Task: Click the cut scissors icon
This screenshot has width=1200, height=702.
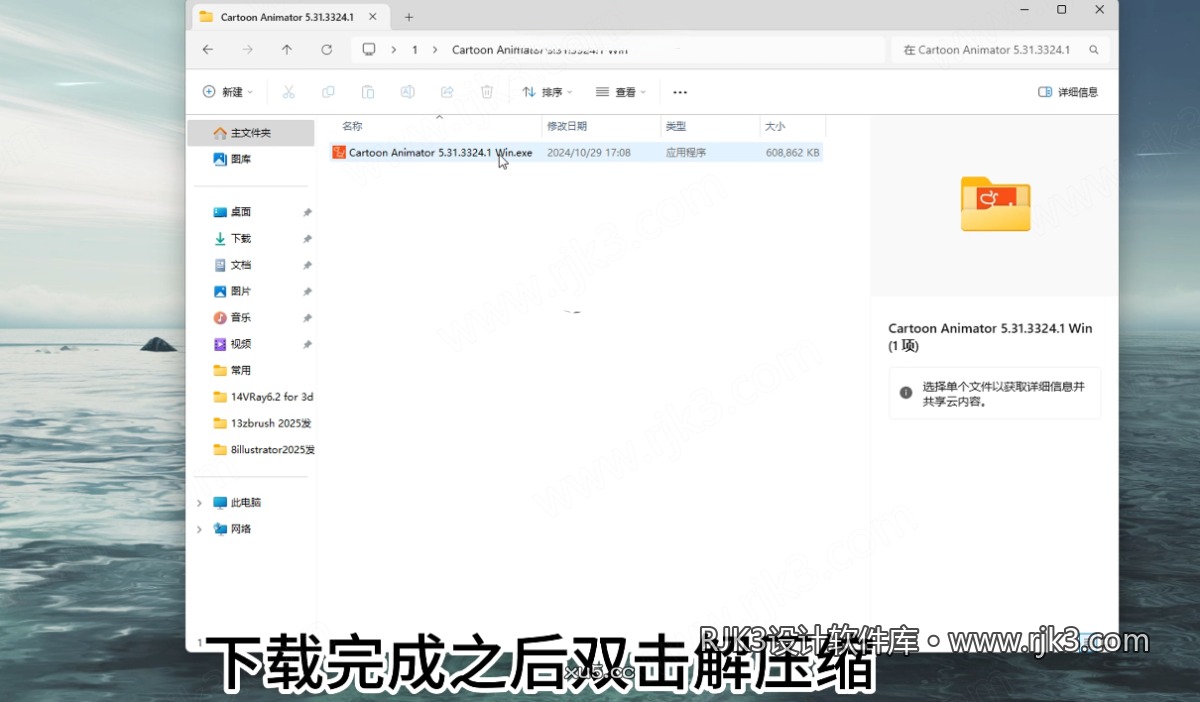Action: coord(288,92)
